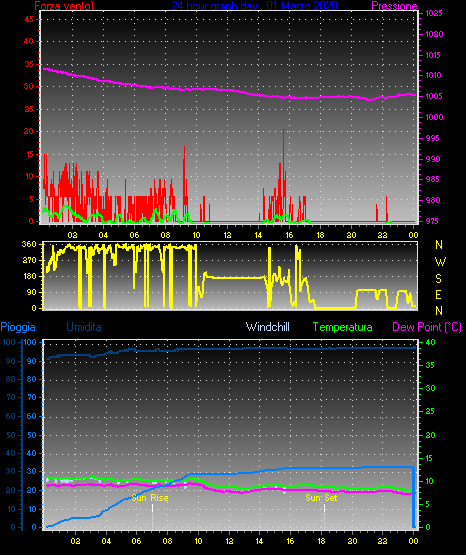Click the 975 pressure axis value

[x=433, y=221]
